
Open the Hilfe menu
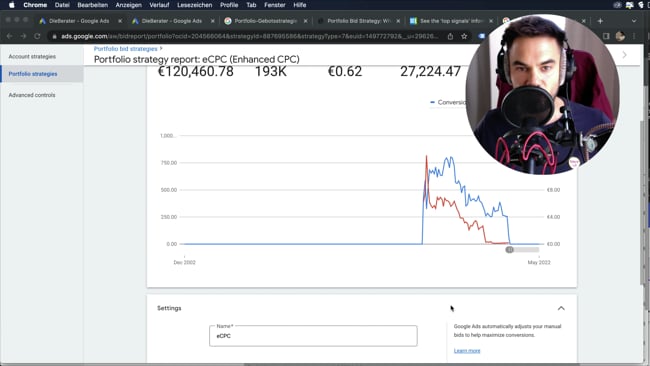pos(300,5)
